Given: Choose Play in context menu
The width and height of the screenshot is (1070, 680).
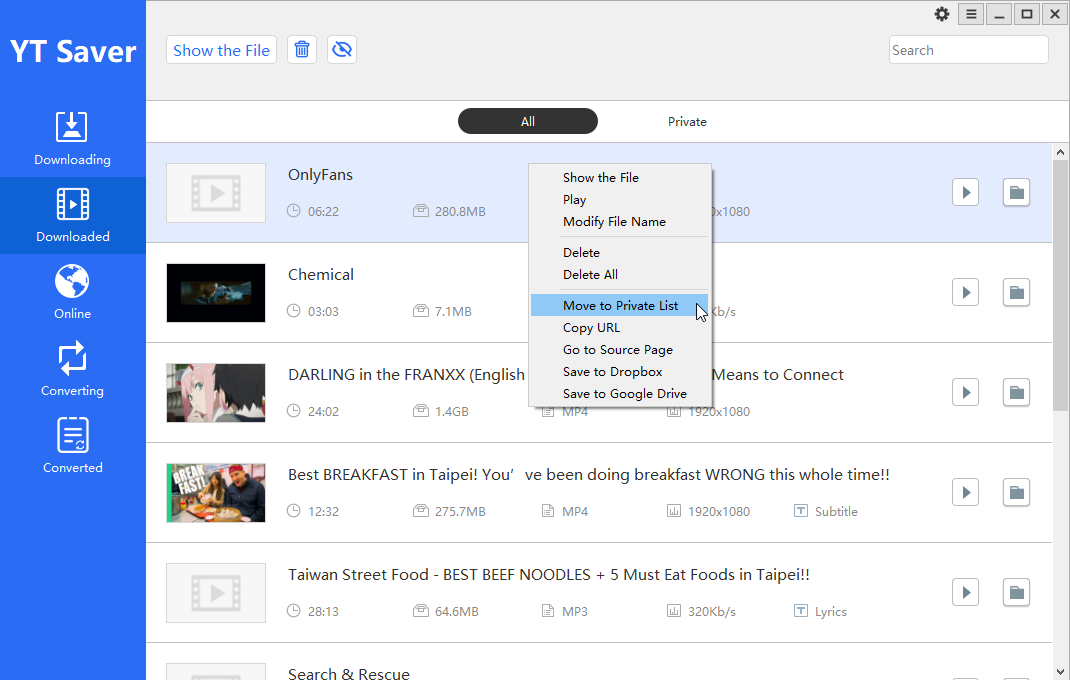Looking at the screenshot, I should [x=620, y=199].
